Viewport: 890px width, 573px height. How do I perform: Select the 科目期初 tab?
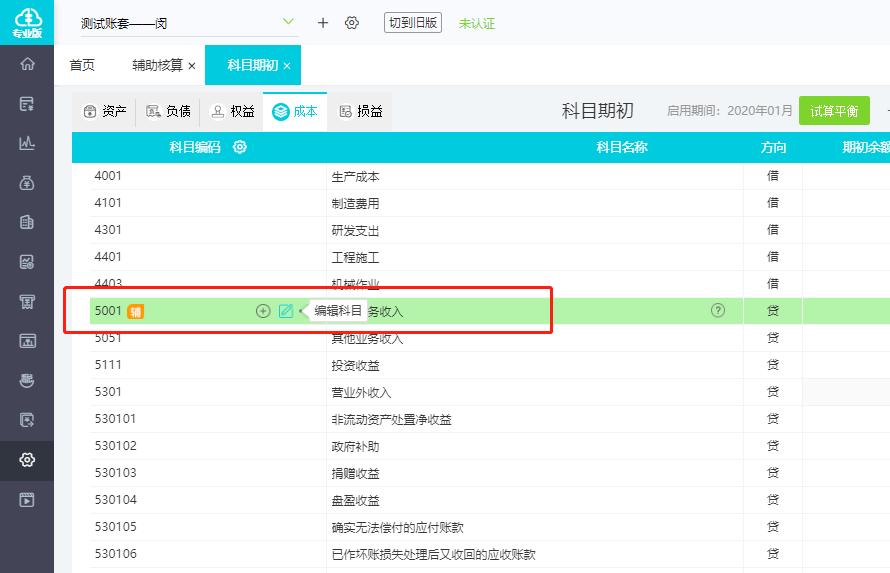[x=253, y=65]
